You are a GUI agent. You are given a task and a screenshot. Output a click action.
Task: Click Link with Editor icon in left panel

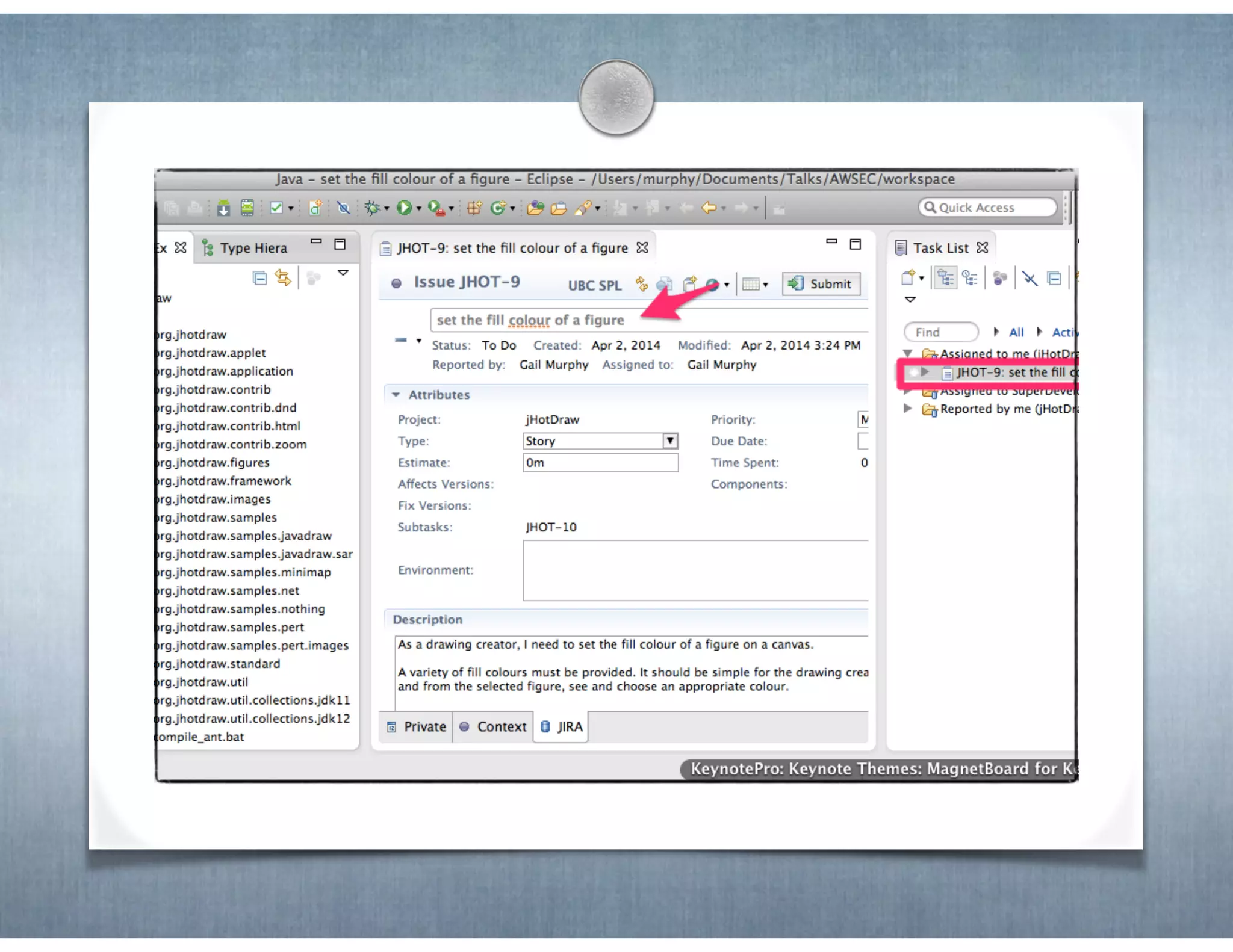pos(283,278)
